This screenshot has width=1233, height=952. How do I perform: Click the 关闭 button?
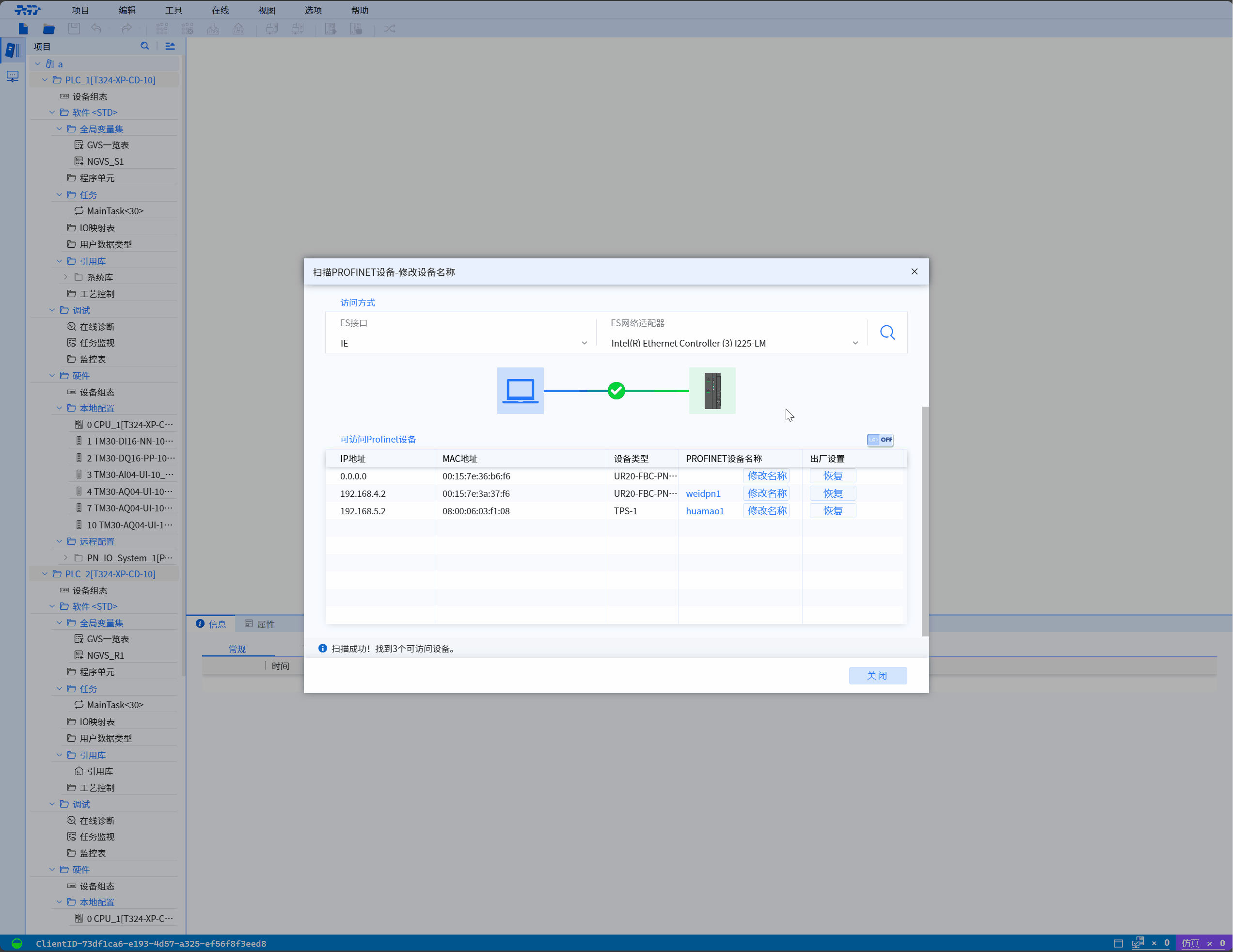pos(877,676)
